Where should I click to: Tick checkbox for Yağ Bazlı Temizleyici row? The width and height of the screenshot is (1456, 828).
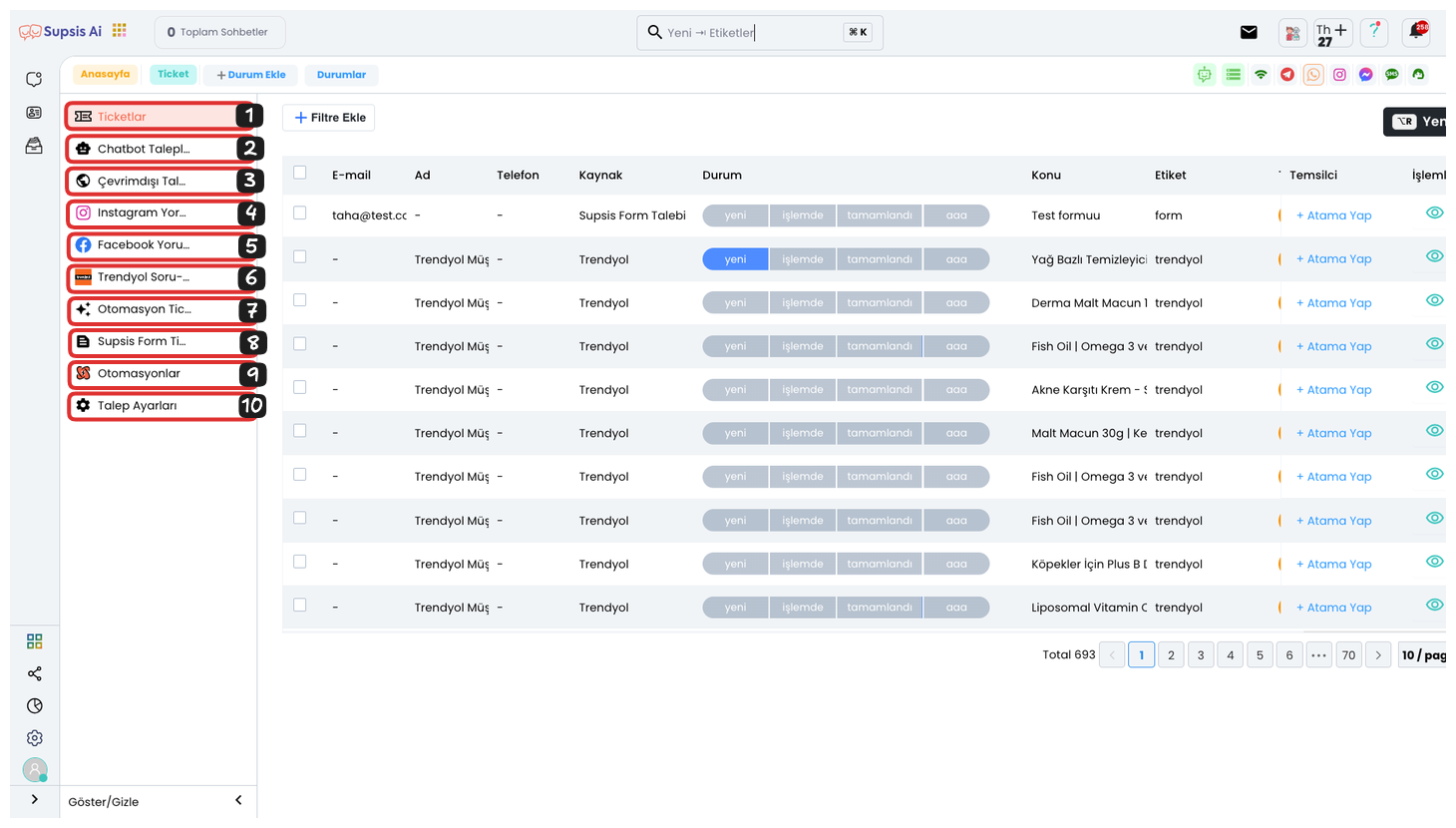point(300,256)
